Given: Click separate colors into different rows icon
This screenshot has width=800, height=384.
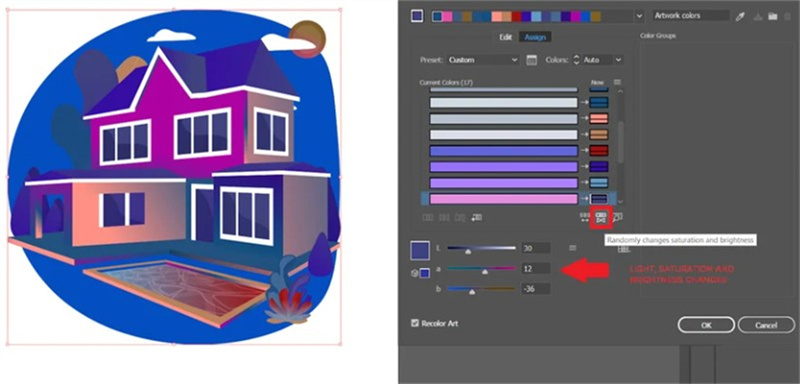Looking at the screenshot, I should (x=444, y=218).
